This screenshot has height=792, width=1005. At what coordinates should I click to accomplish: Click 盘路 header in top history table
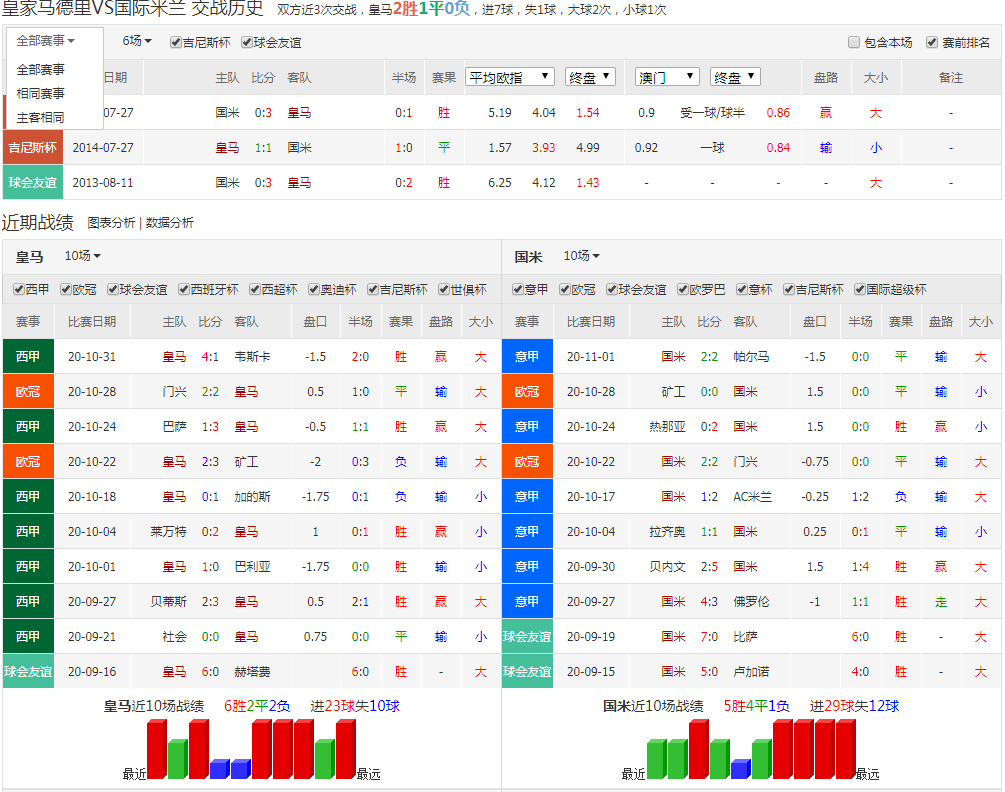(826, 78)
